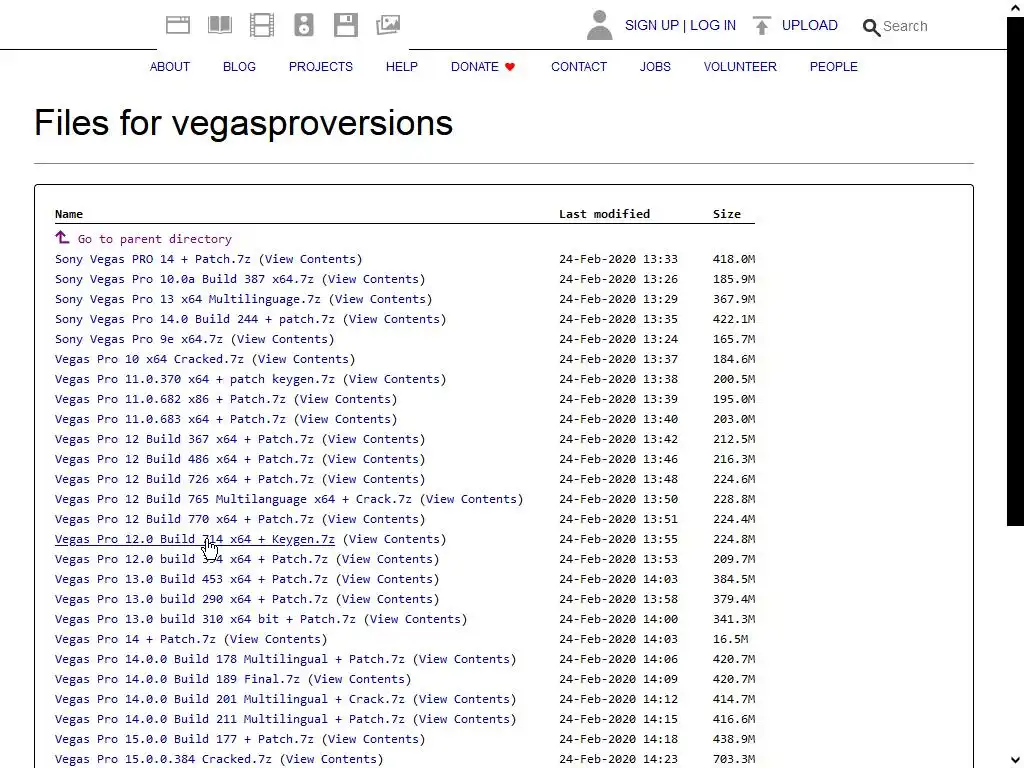This screenshot has height=768, width=1024.
Task: Download Sony Vegas Pro 14.0 Build 244 + patch.7z
Action: click(x=195, y=319)
